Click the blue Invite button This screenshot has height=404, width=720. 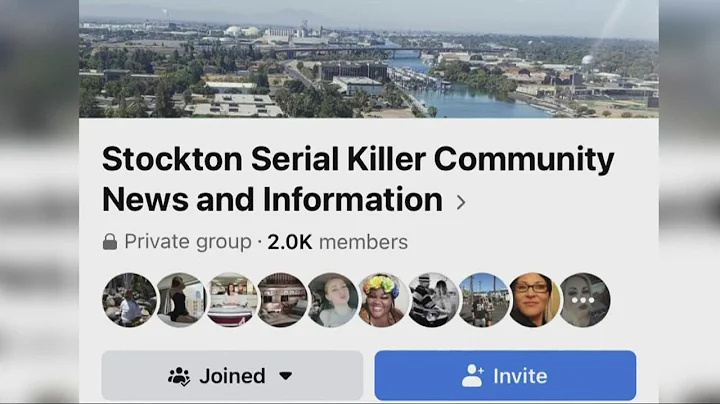[x=505, y=376]
